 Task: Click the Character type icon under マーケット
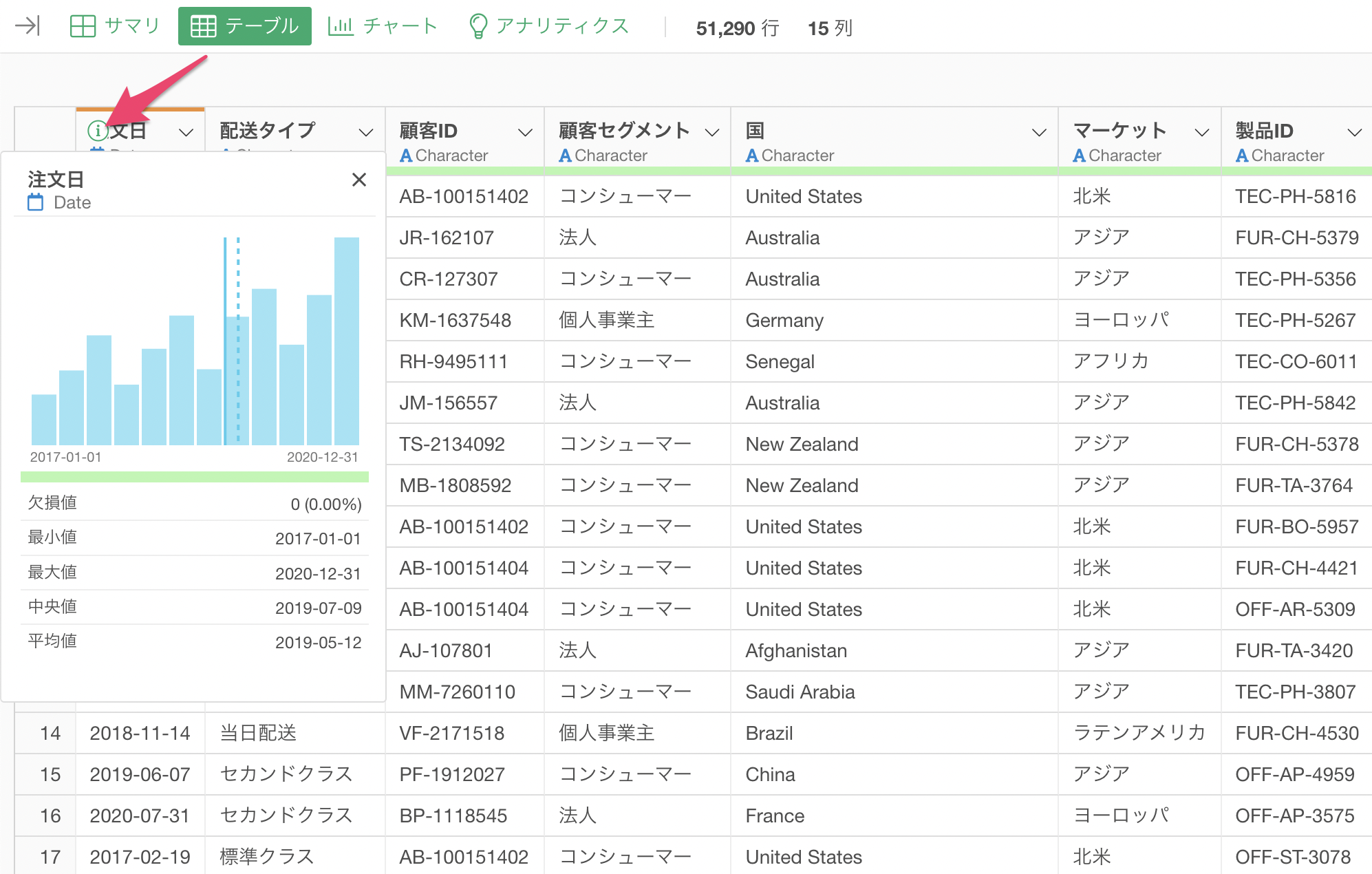click(1080, 156)
